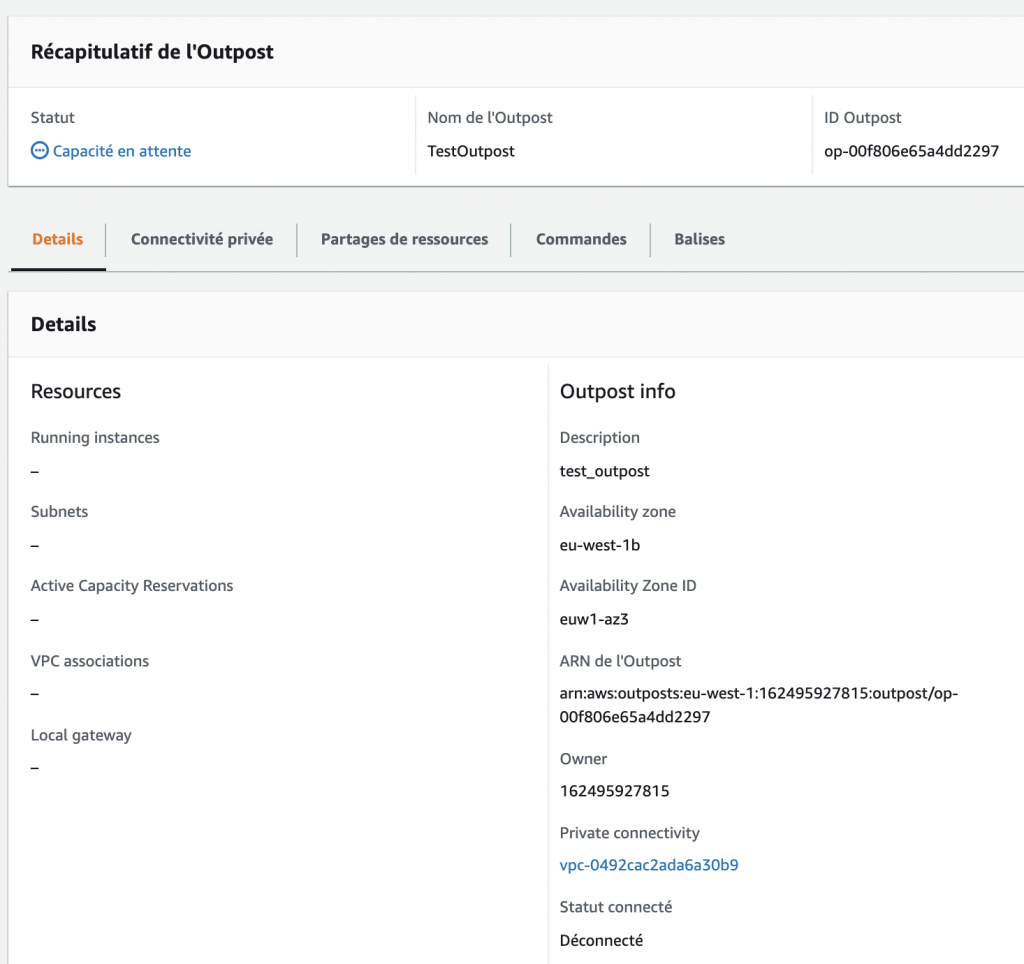Viewport: 1024px width, 964px height.
Task: Click the Outpost ID value in the summary
Action: [x=911, y=151]
